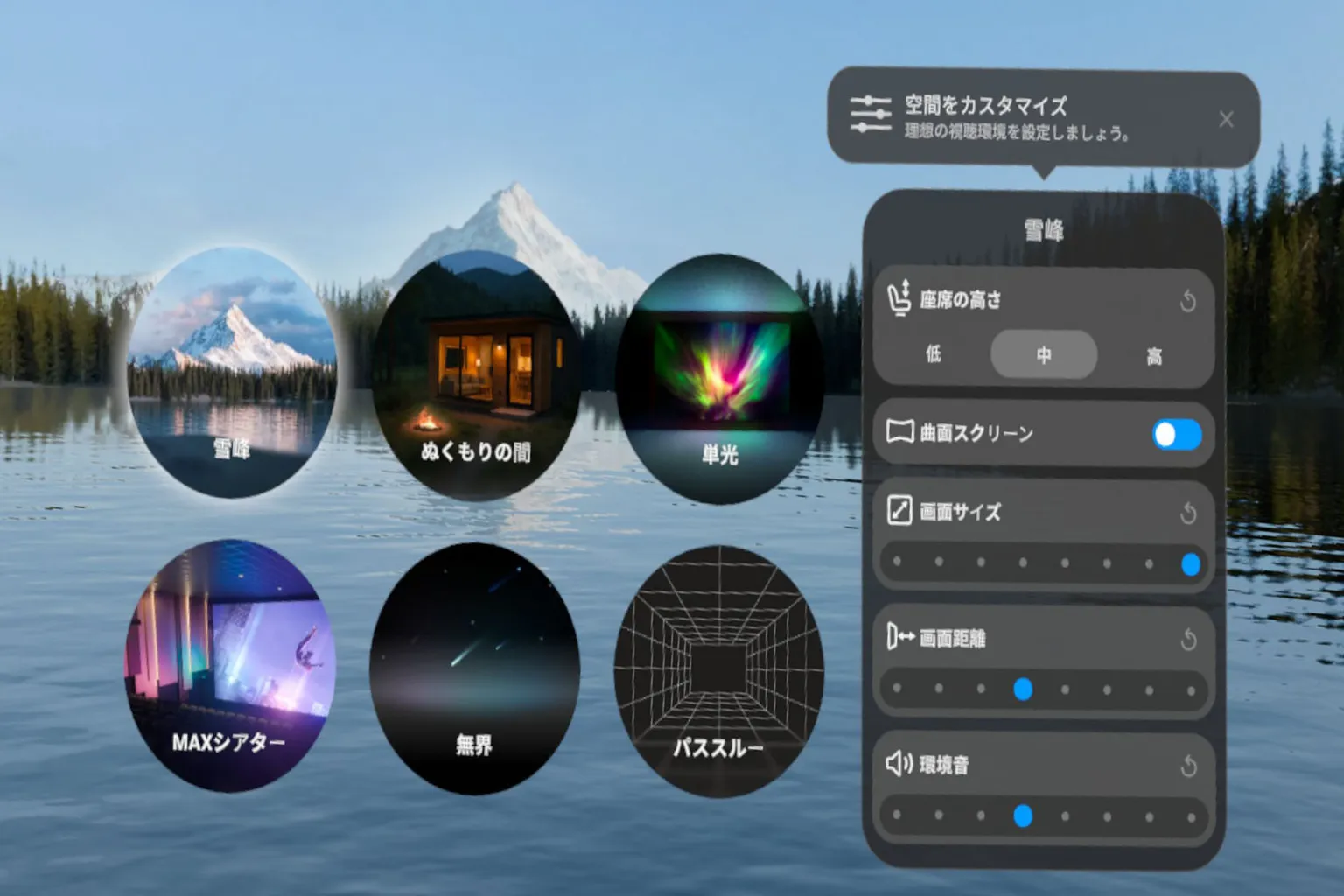The image size is (1344, 896).
Task: Click the 空間をカスタマイズ heading text
Action: [x=986, y=106]
